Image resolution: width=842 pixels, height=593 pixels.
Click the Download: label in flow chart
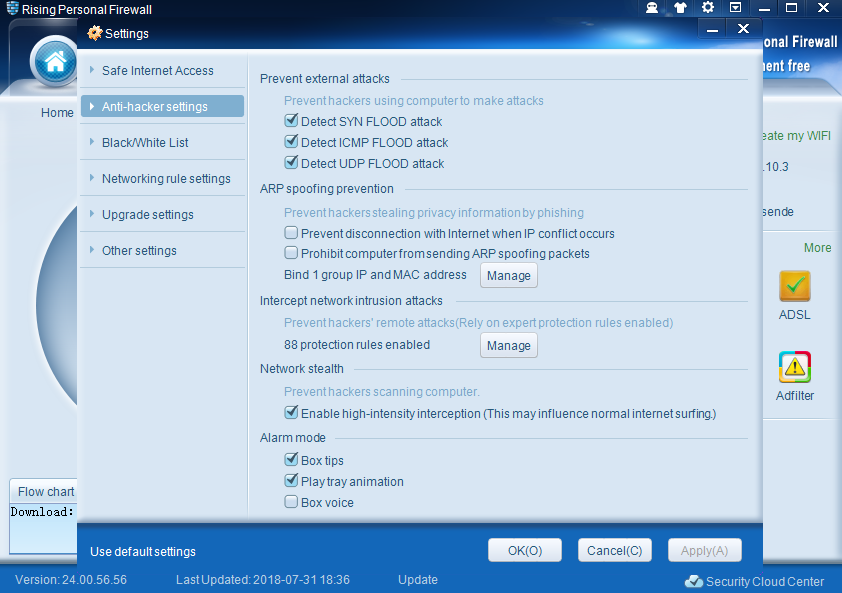42,512
